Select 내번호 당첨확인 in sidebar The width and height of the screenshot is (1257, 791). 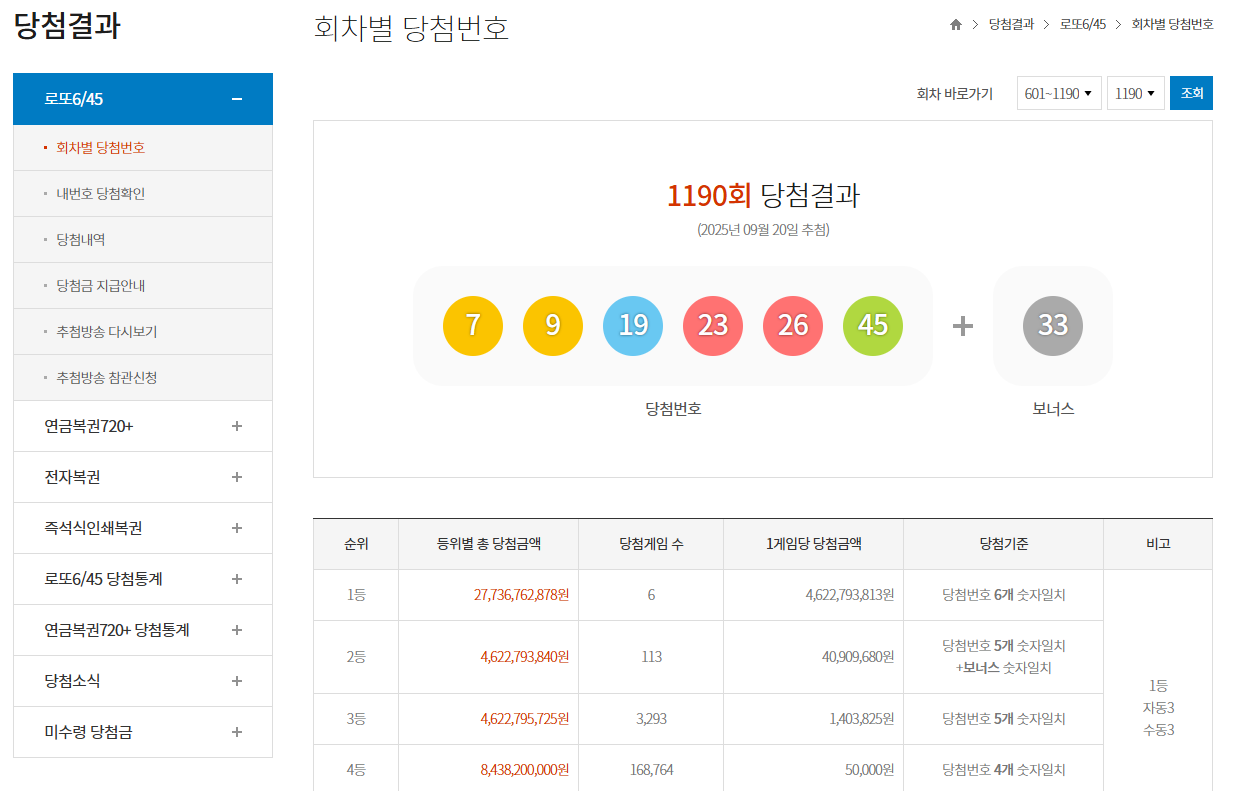(x=100, y=194)
